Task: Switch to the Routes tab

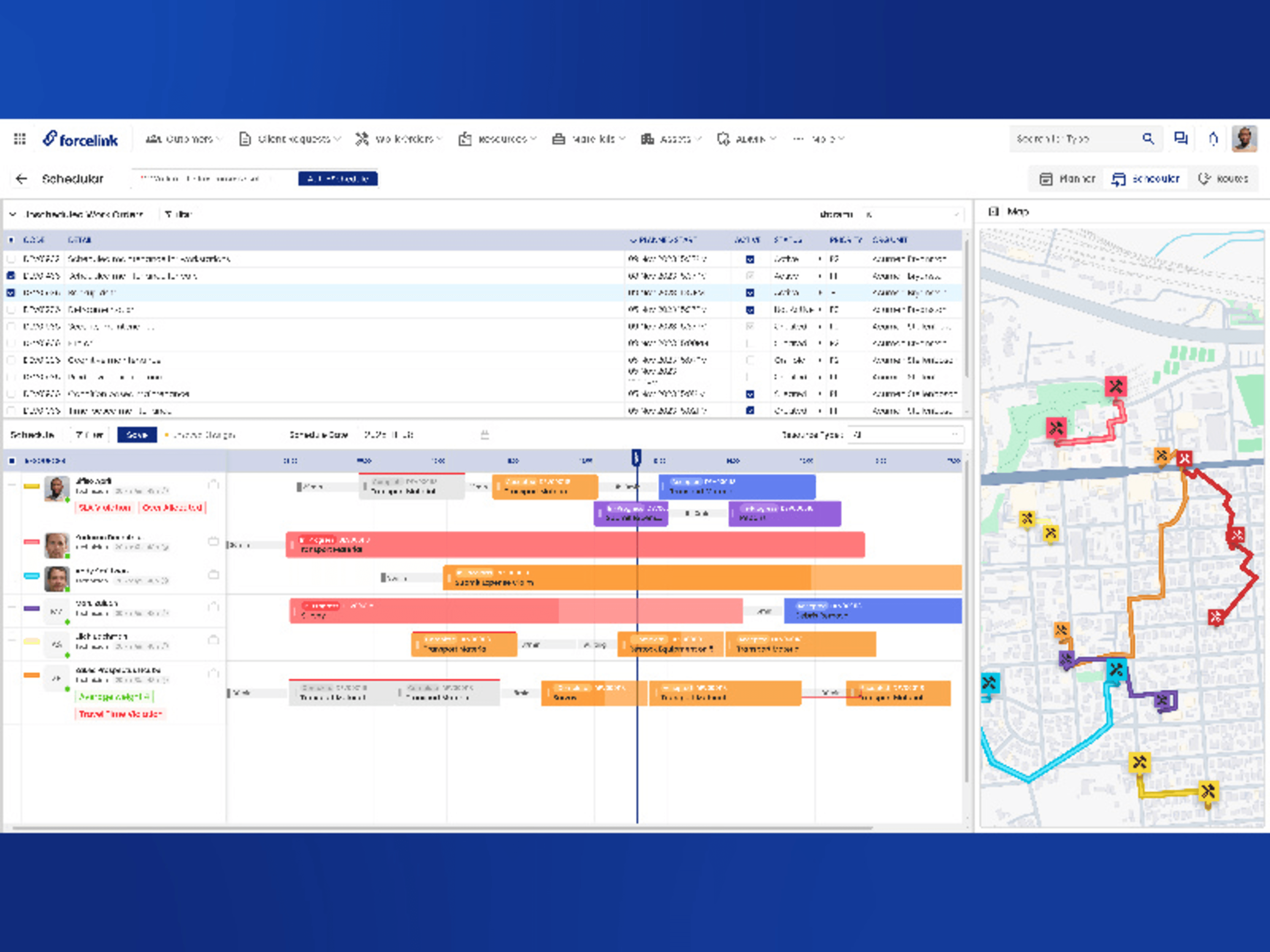Action: (x=1224, y=179)
